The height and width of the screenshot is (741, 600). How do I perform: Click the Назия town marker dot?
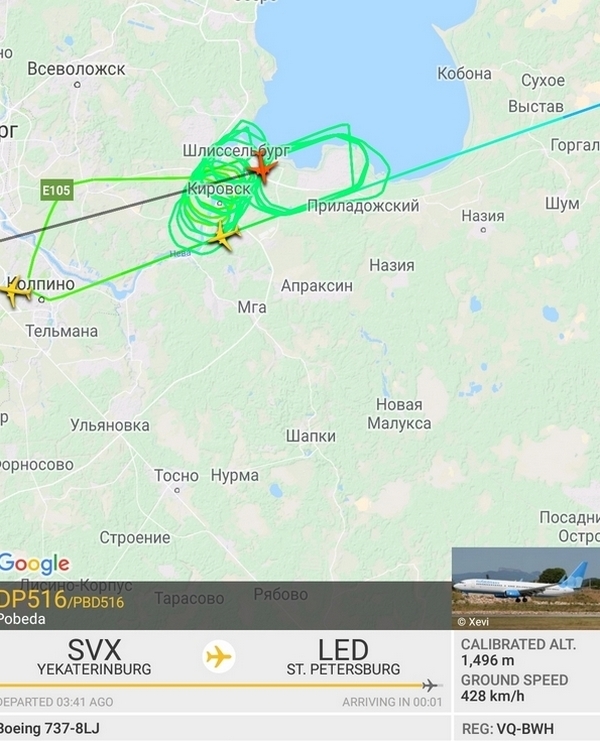coord(483,230)
